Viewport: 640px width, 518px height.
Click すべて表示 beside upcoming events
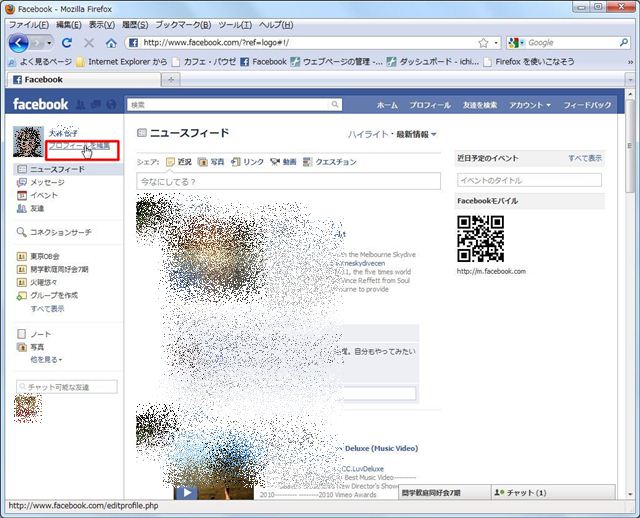[585, 158]
